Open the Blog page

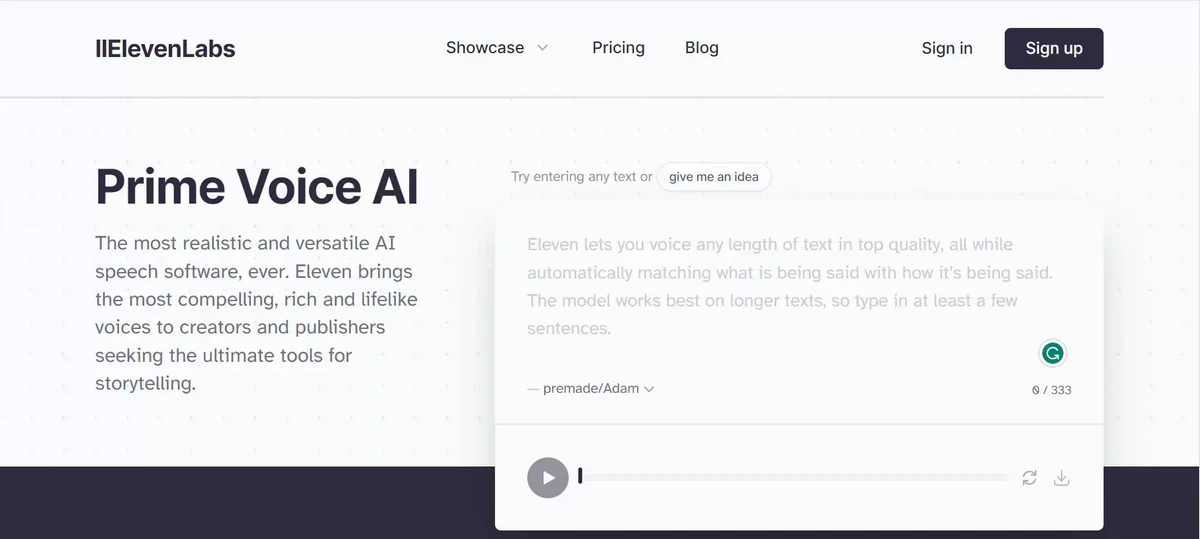pyautogui.click(x=702, y=48)
